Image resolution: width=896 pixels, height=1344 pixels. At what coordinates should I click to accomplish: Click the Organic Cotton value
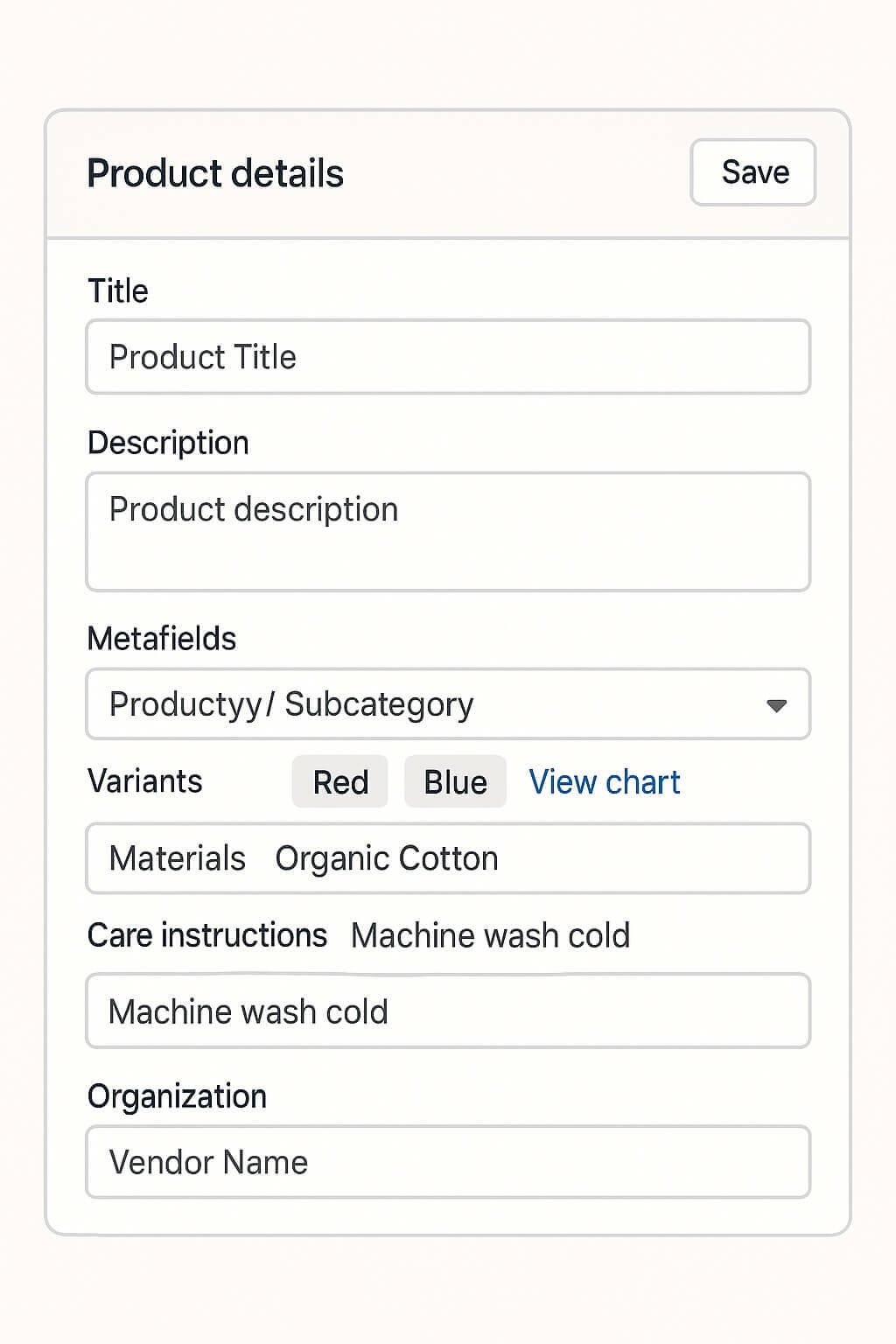point(387,858)
